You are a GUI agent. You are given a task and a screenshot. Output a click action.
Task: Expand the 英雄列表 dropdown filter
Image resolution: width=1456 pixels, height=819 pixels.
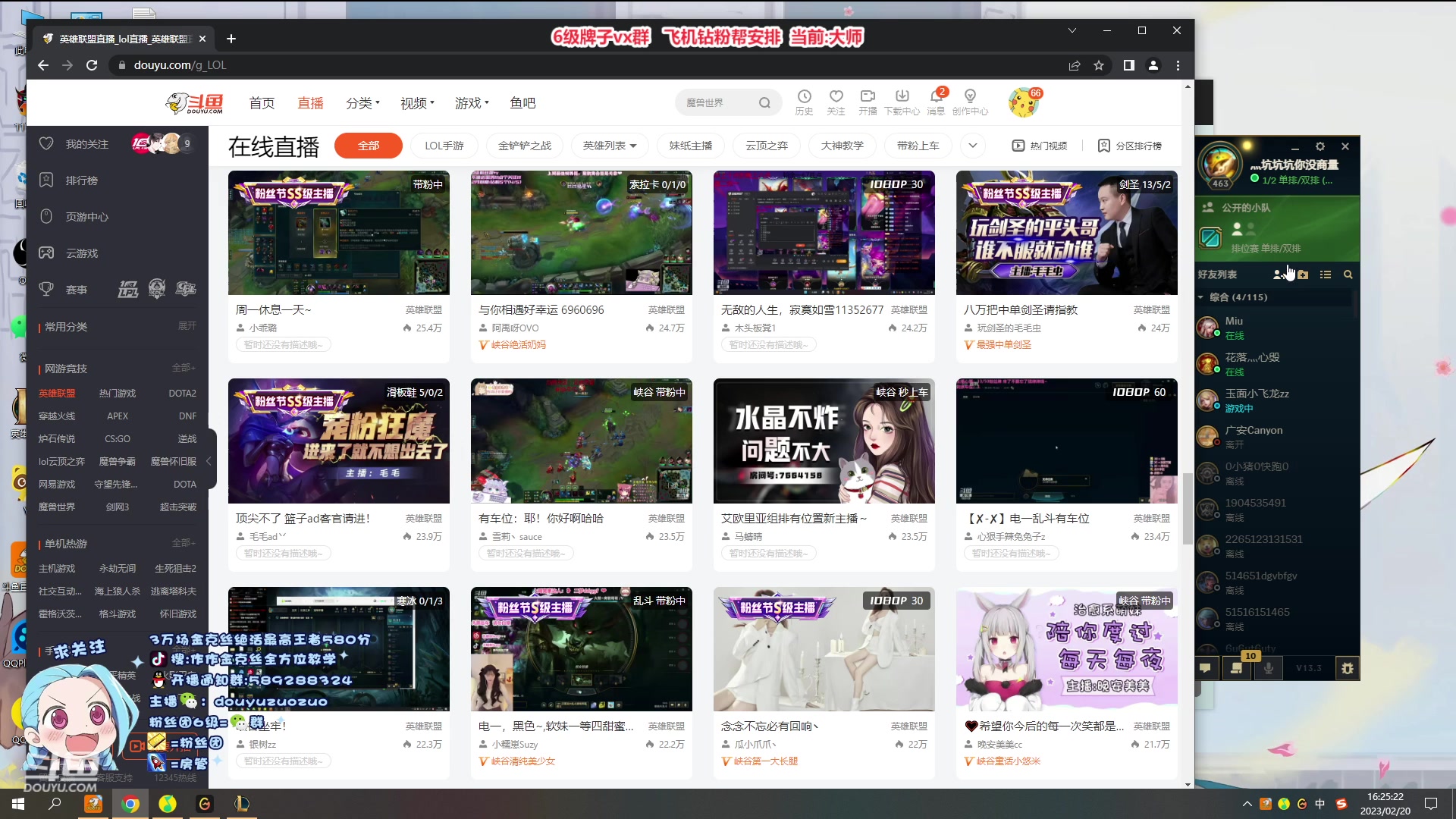tap(610, 146)
